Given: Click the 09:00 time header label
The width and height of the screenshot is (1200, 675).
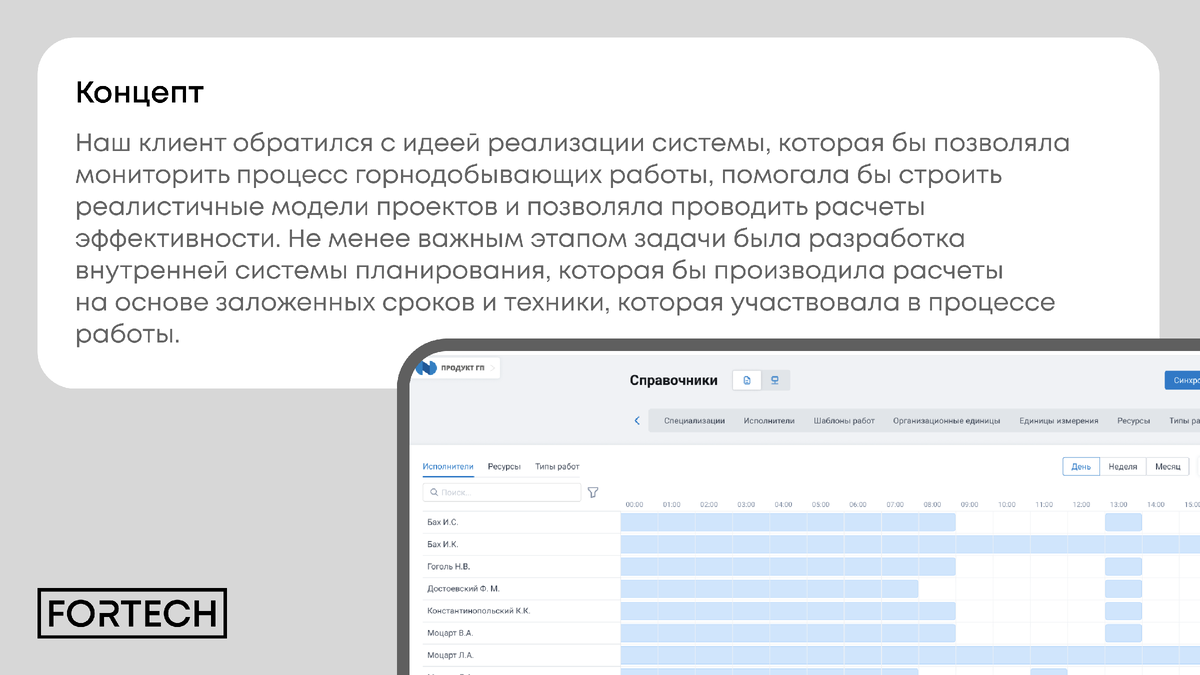Looking at the screenshot, I should pos(969,505).
